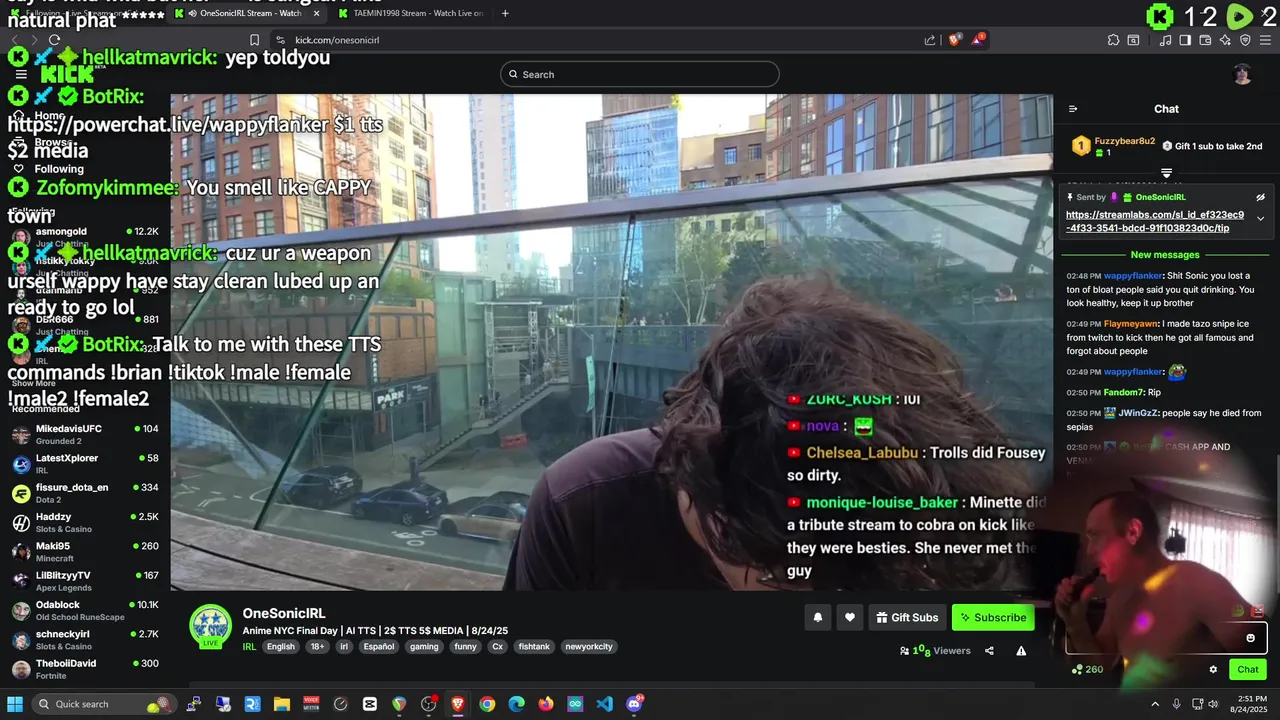Collapse chat panel with top-left chat icon
The image size is (1280, 720).
[1073, 109]
